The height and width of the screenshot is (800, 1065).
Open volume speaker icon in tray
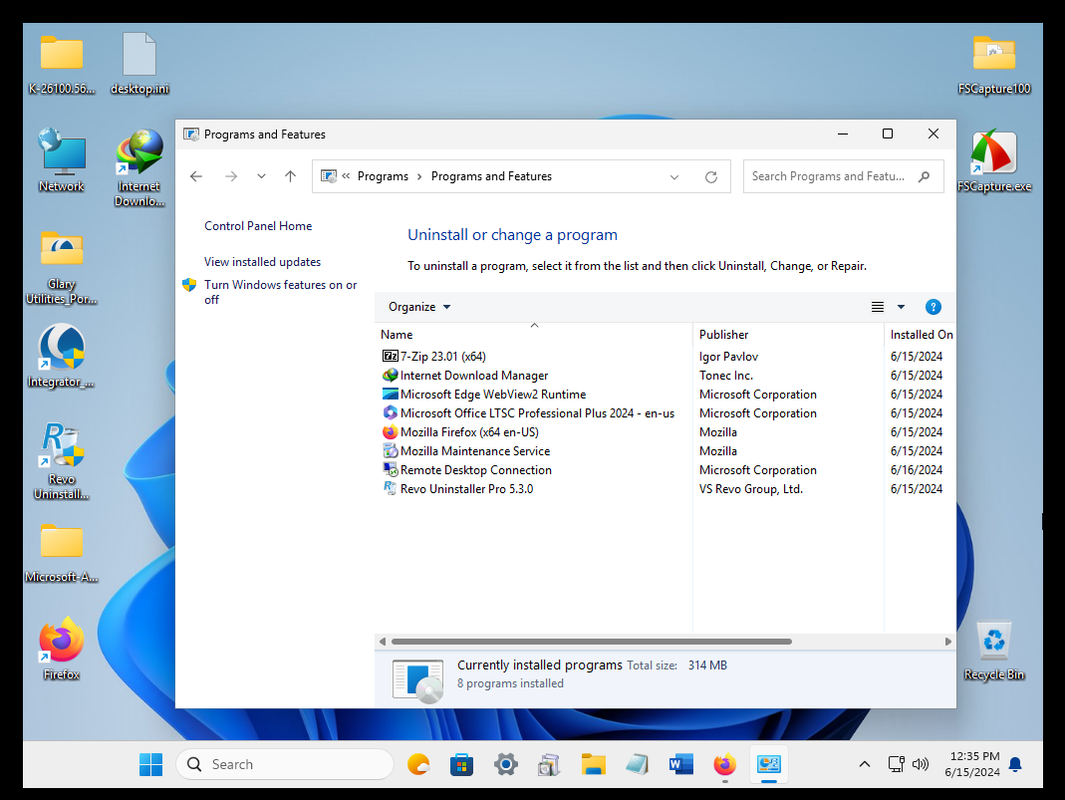[x=920, y=765]
